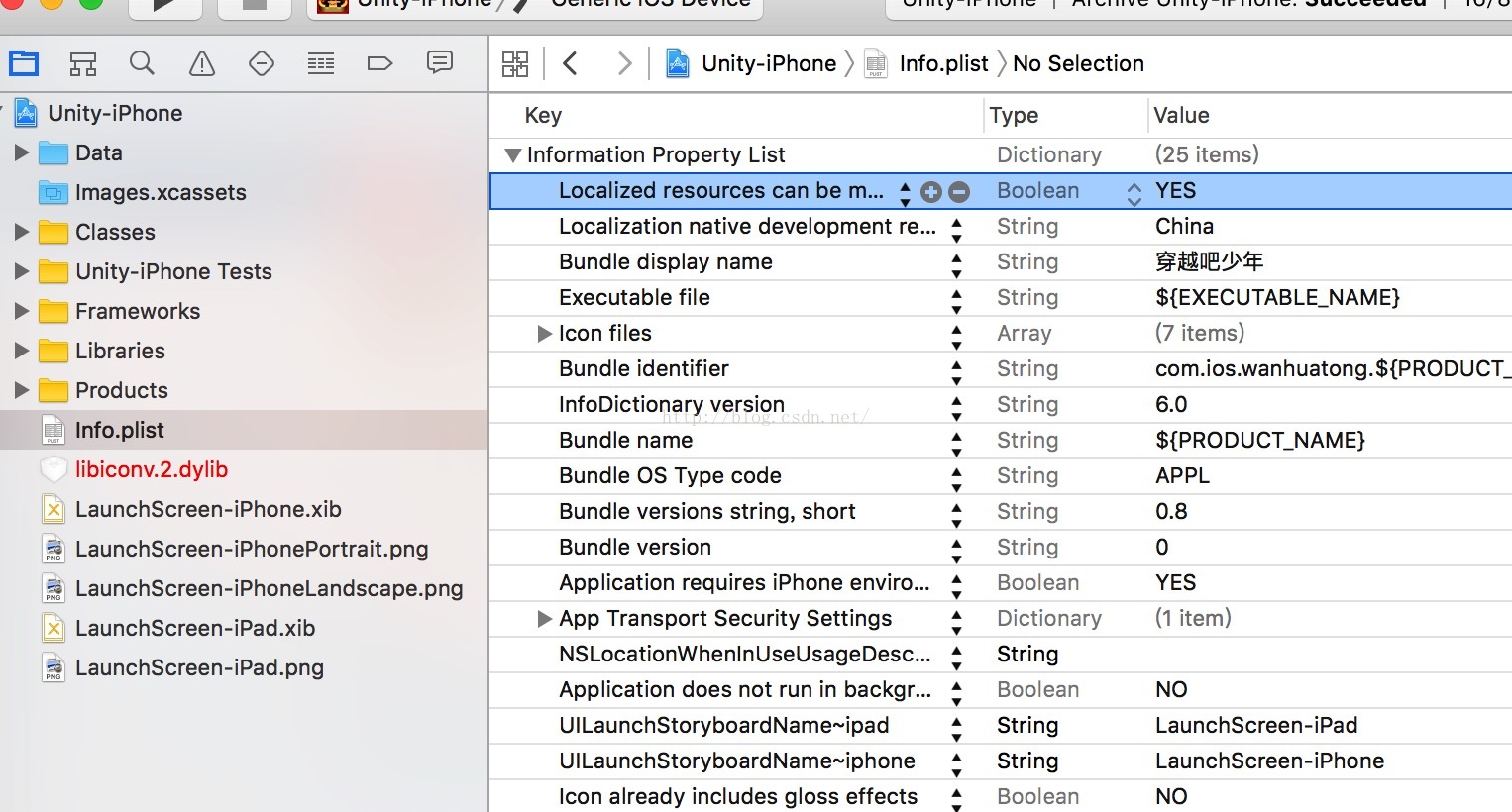Open the Issue navigator warning icon
This screenshot has height=812, width=1512.
click(x=202, y=64)
